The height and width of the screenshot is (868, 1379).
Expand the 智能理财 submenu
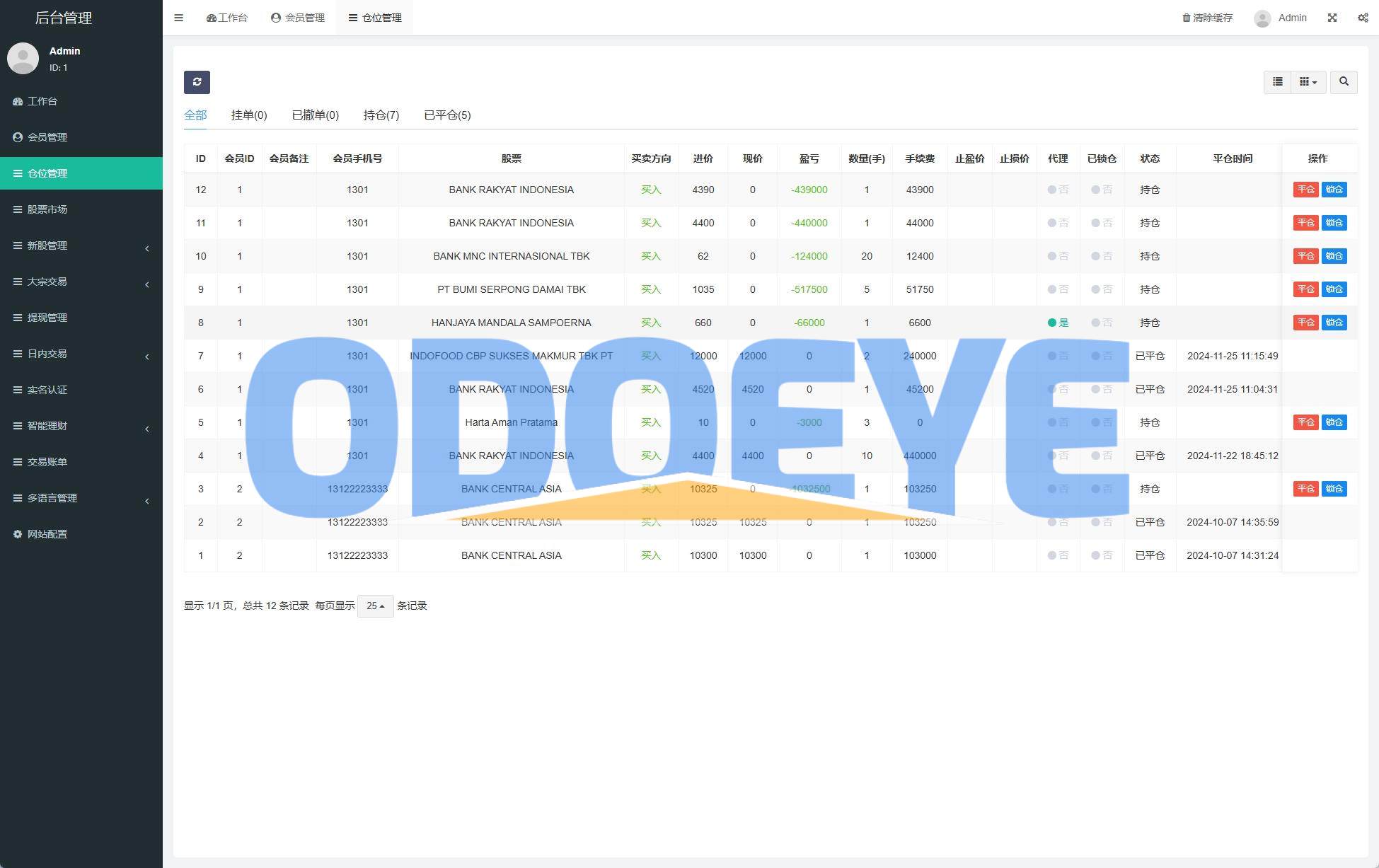pyautogui.click(x=81, y=426)
